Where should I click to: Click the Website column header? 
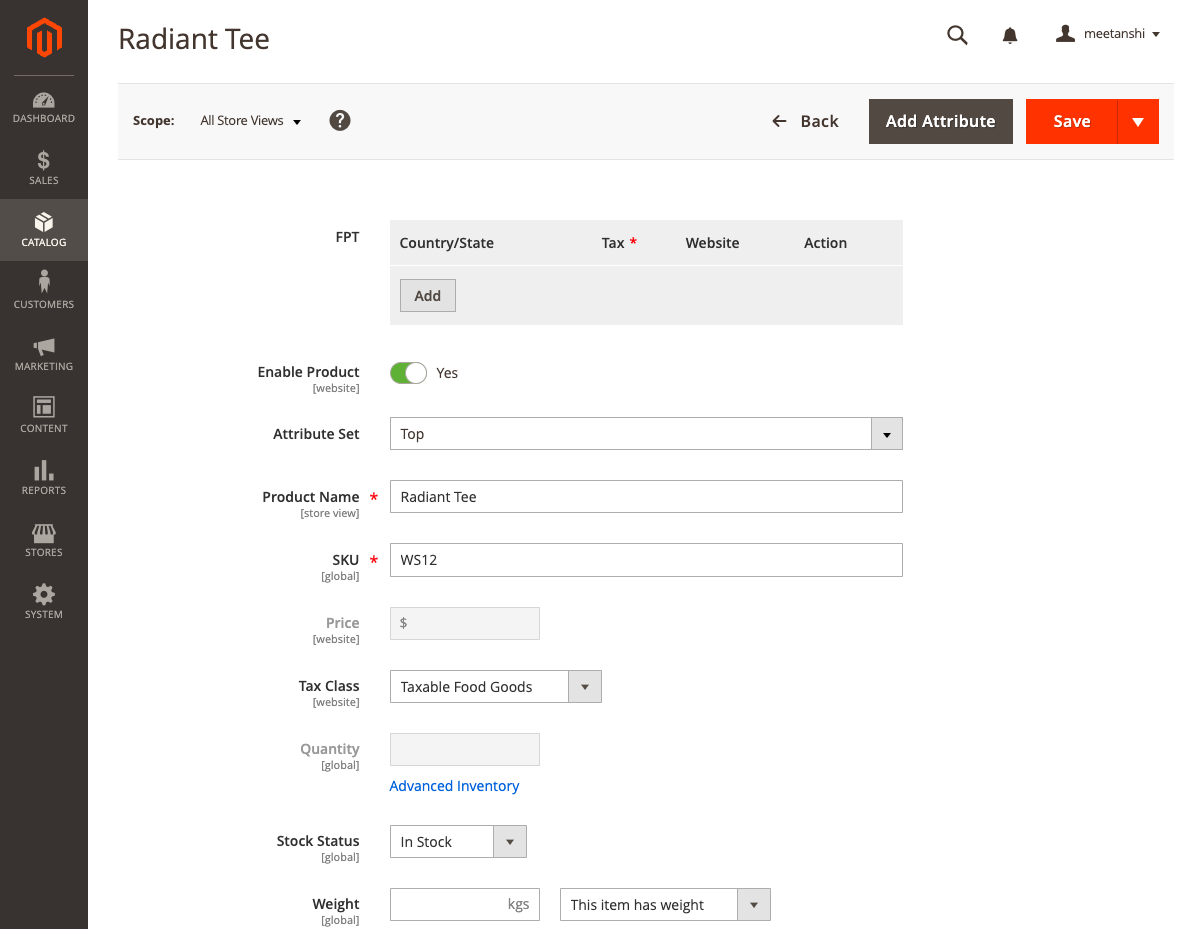[713, 243]
